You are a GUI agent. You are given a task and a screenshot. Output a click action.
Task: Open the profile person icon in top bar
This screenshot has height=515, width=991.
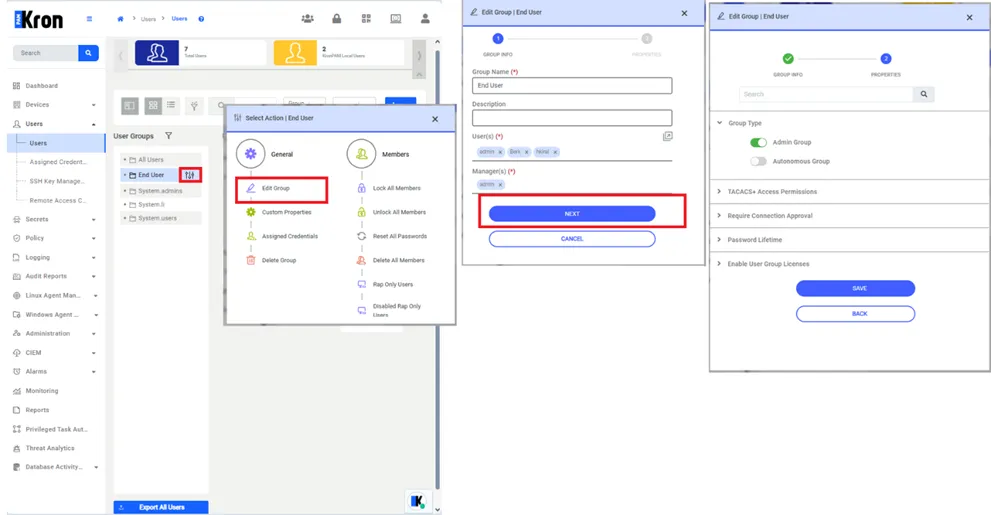coord(425,18)
